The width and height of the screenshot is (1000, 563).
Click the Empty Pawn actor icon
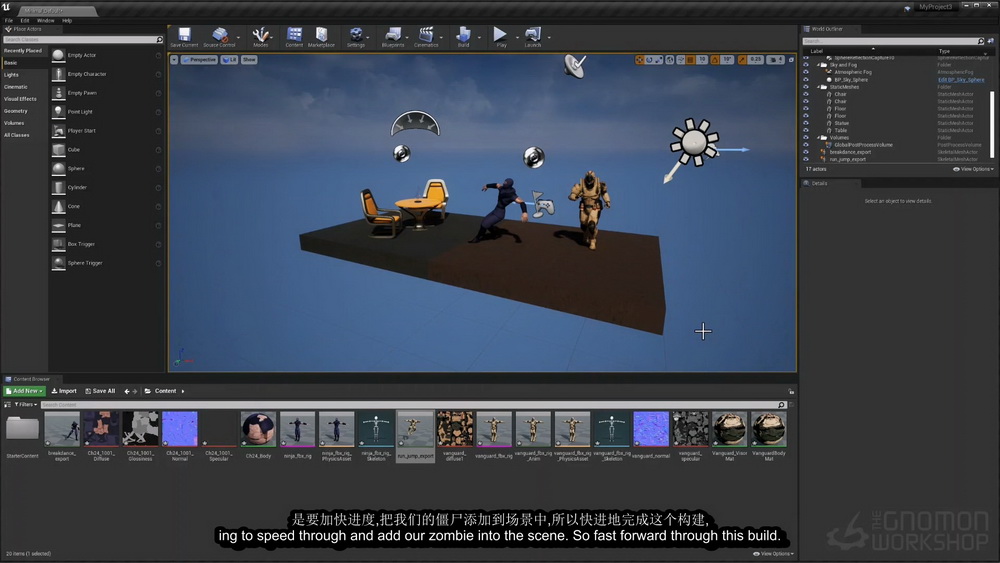pos(58,93)
